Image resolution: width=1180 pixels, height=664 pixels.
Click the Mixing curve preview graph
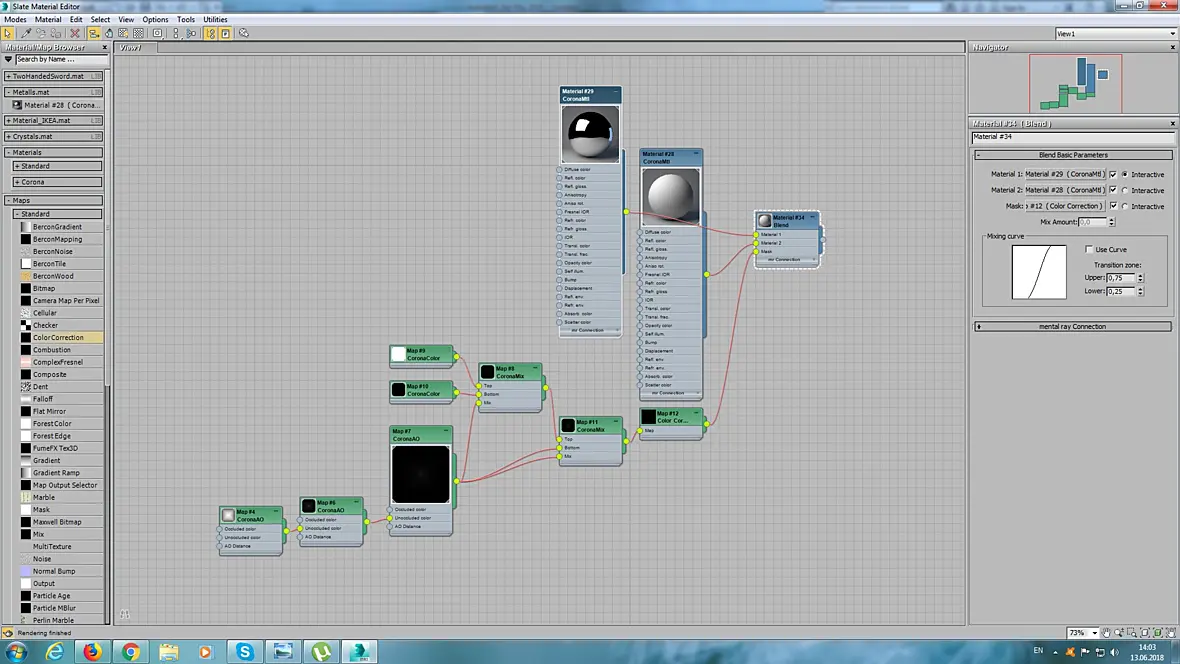(x=1039, y=272)
